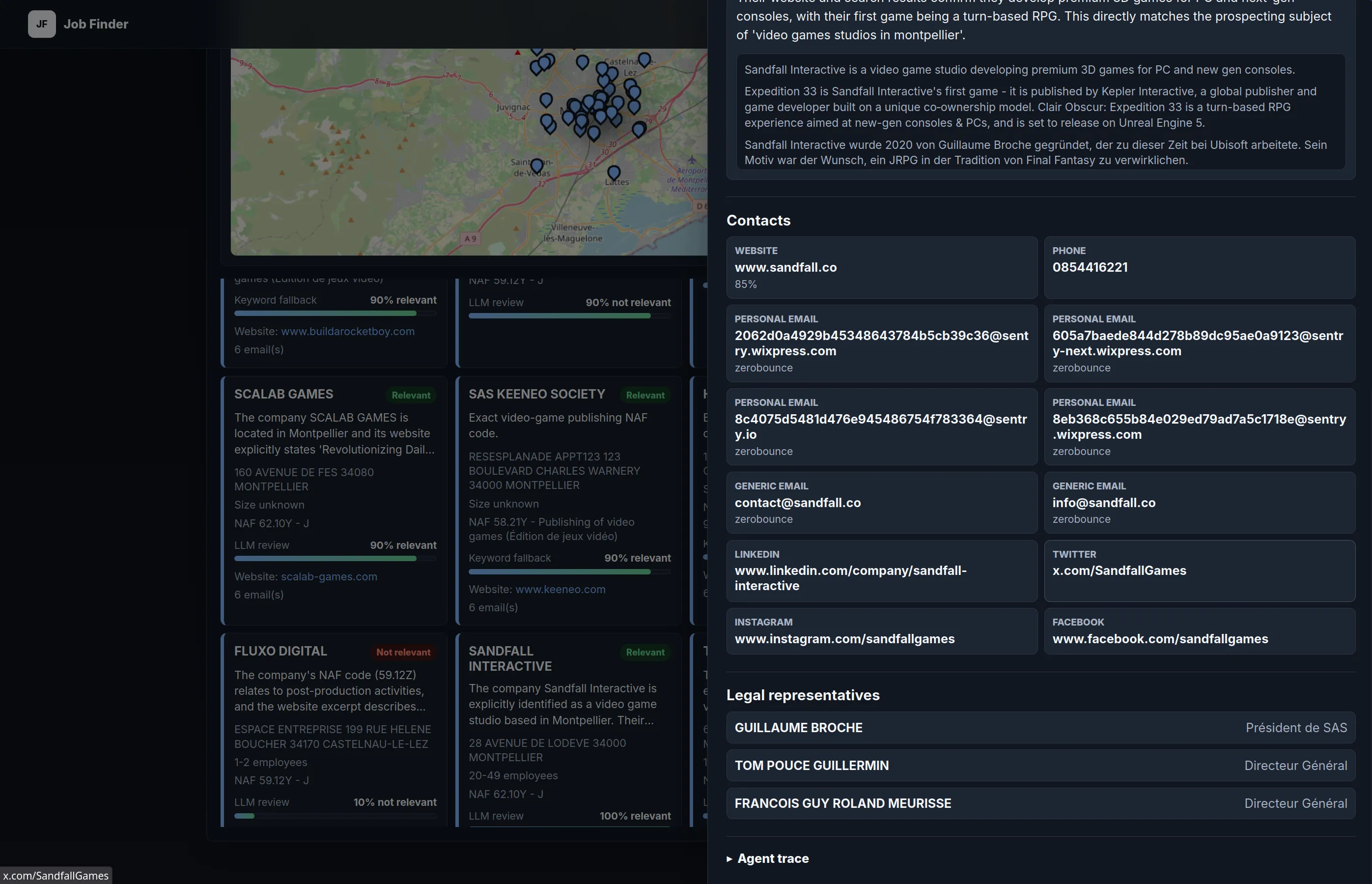Open scalab-games.com website link
This screenshot has width=1372, height=884.
point(329,576)
